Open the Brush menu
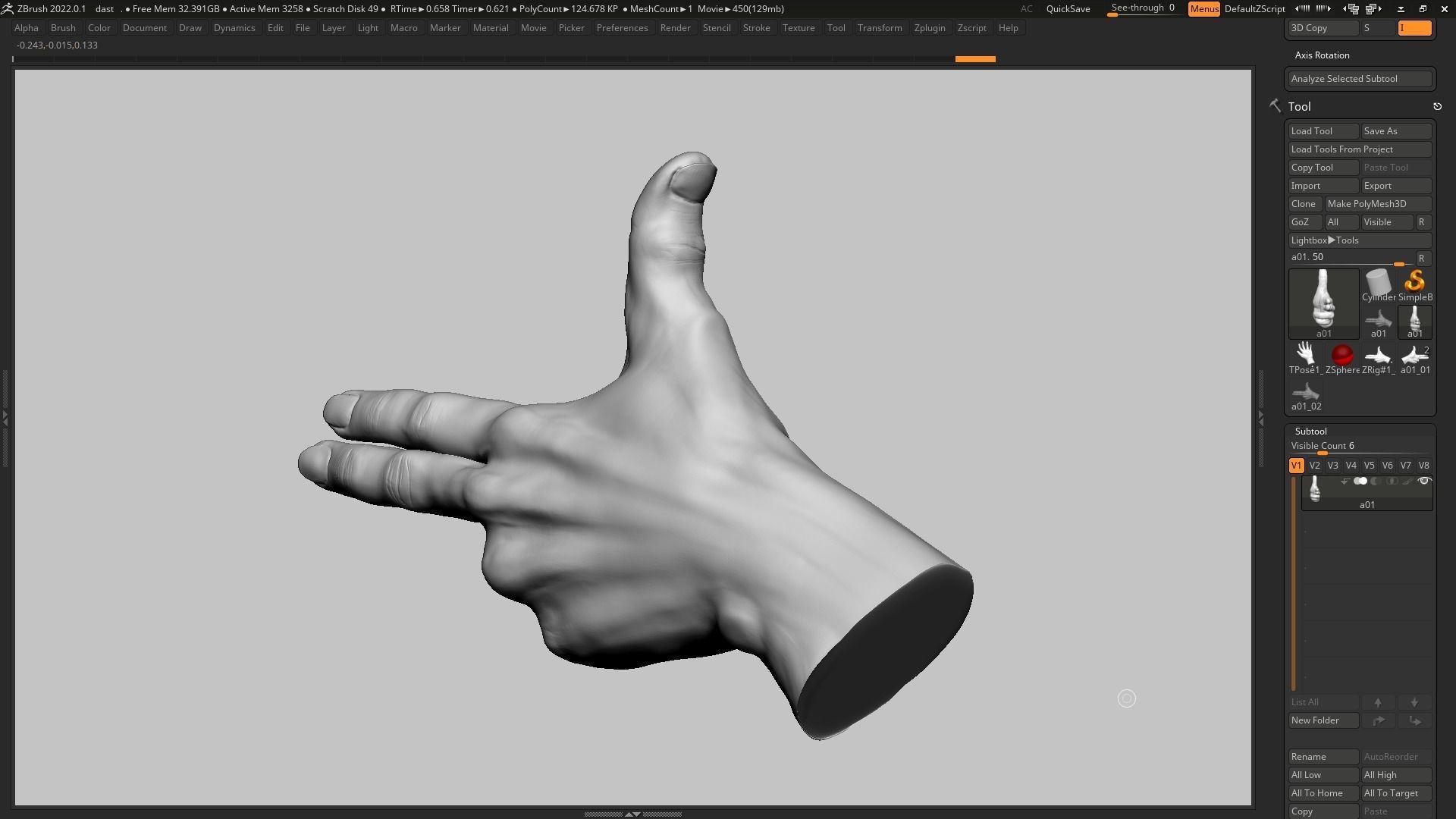 [63, 28]
